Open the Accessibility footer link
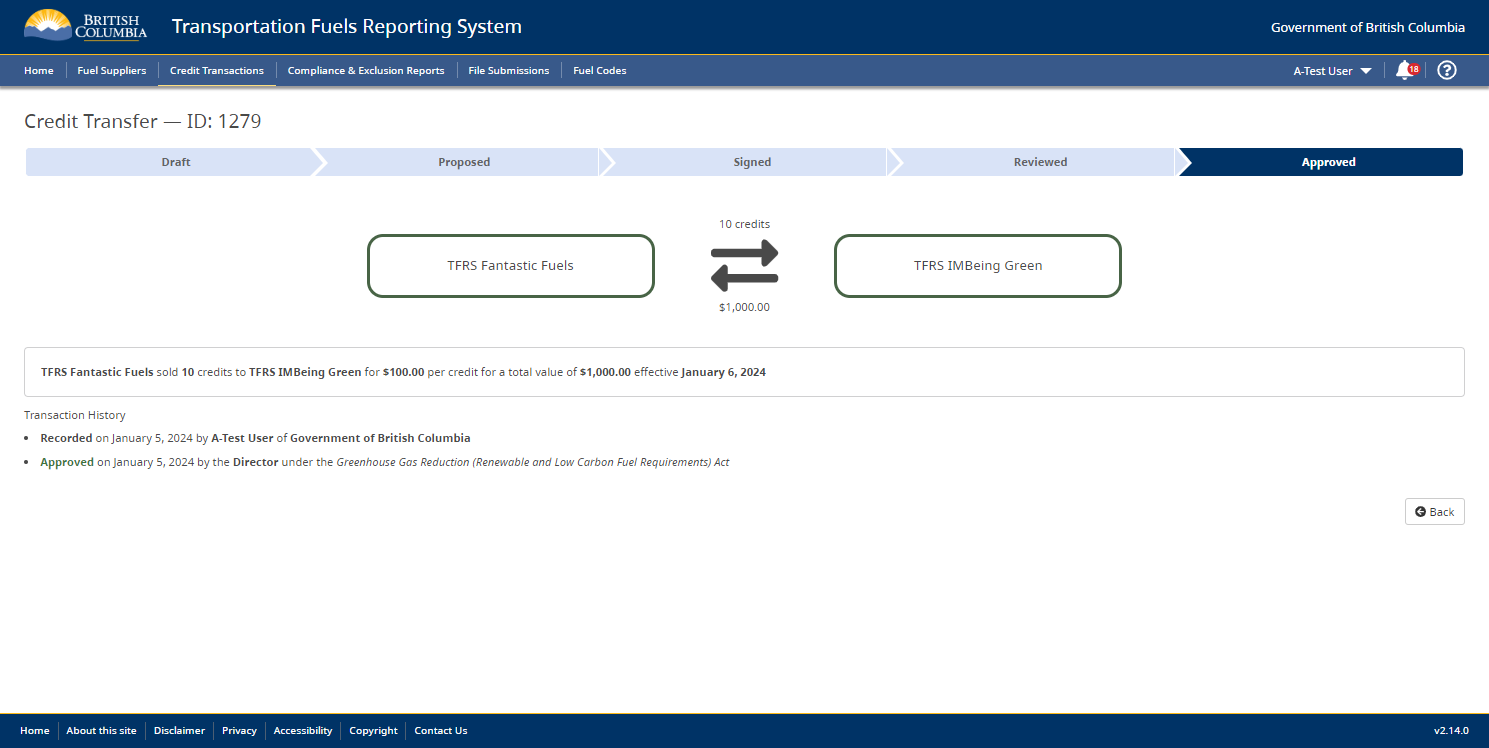Image resolution: width=1489 pixels, height=748 pixels. point(303,731)
